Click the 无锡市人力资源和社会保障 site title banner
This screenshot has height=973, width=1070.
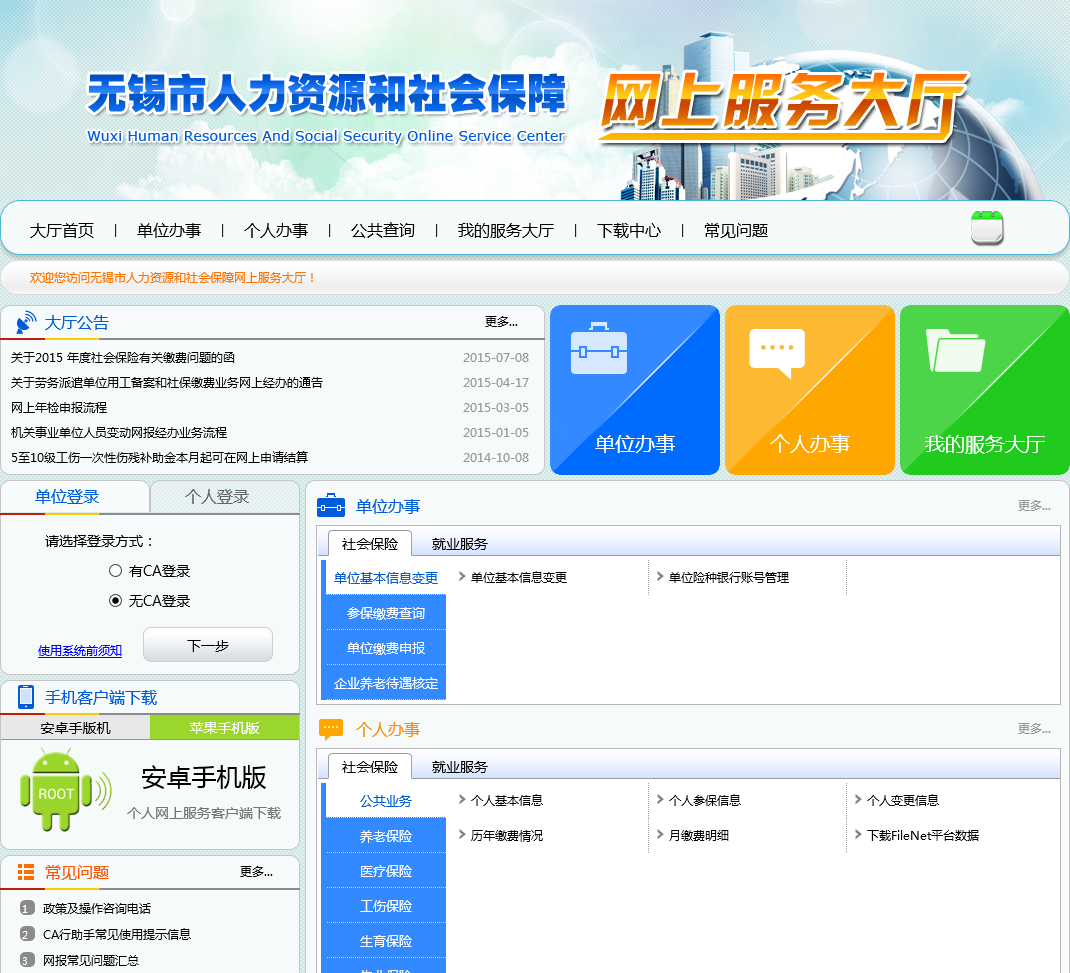(327, 93)
